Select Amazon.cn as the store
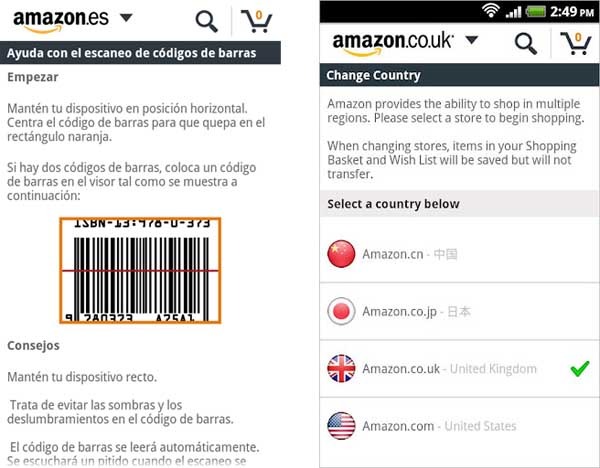The width and height of the screenshot is (600, 468). pyautogui.click(x=409, y=254)
